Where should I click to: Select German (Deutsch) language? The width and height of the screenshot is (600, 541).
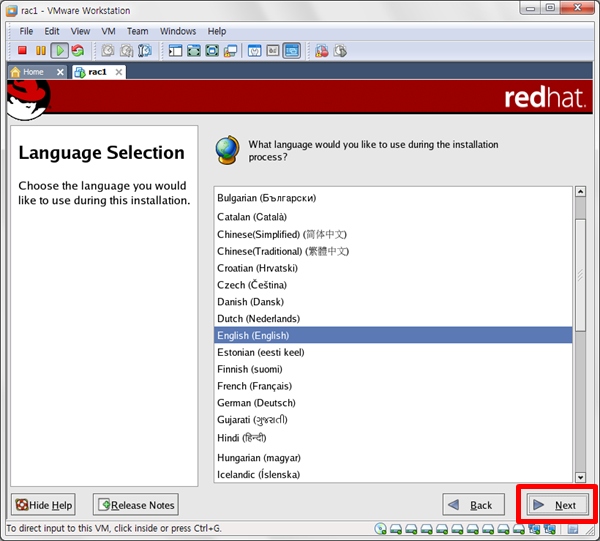pos(393,402)
